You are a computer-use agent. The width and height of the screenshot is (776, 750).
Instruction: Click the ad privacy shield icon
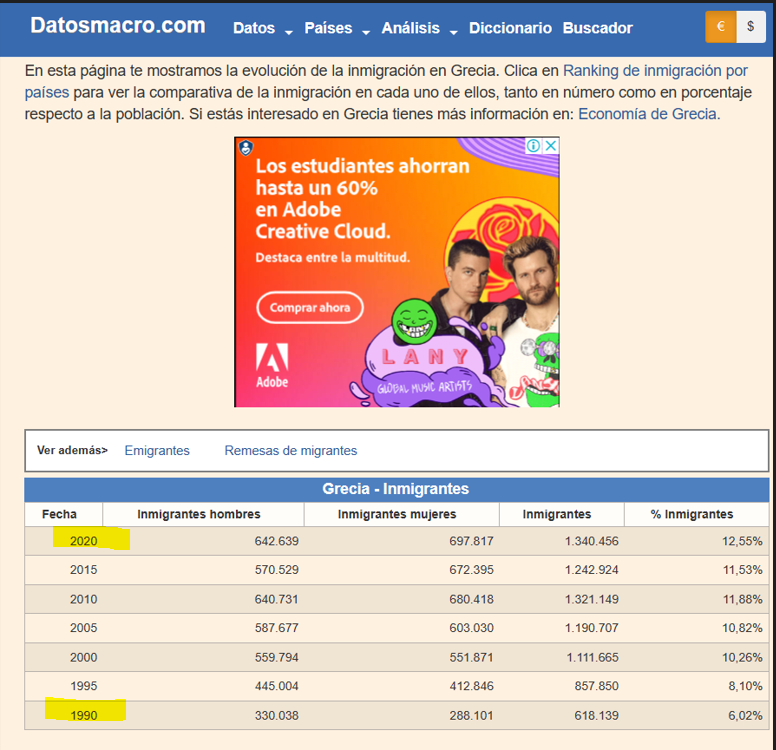pos(246,148)
